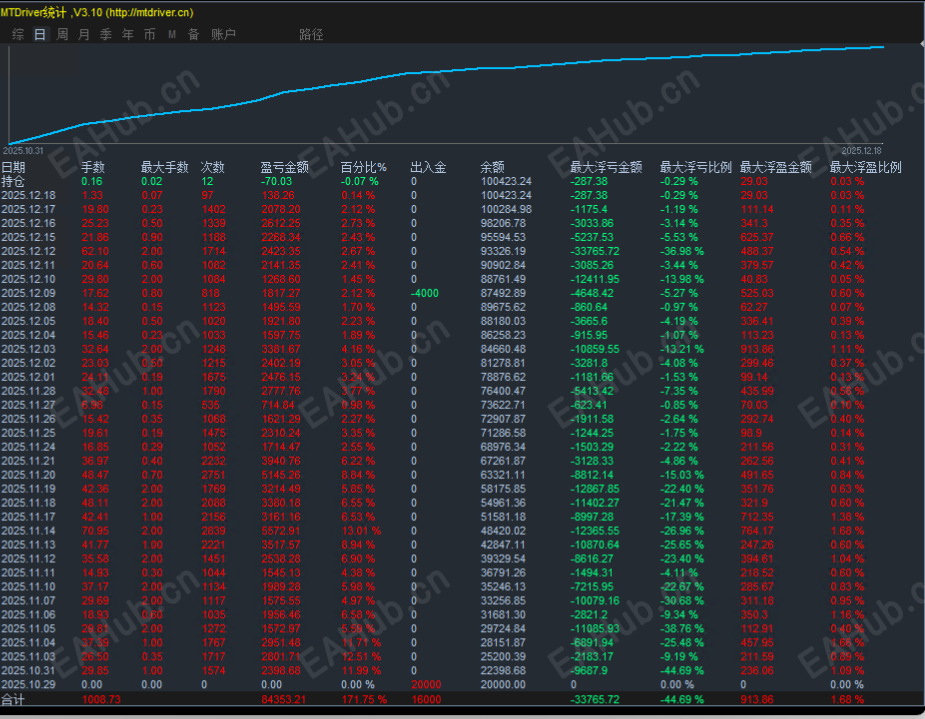The image size is (925, 719).
Task: Select the 2025.11.14 date cell
Action: click(28, 531)
